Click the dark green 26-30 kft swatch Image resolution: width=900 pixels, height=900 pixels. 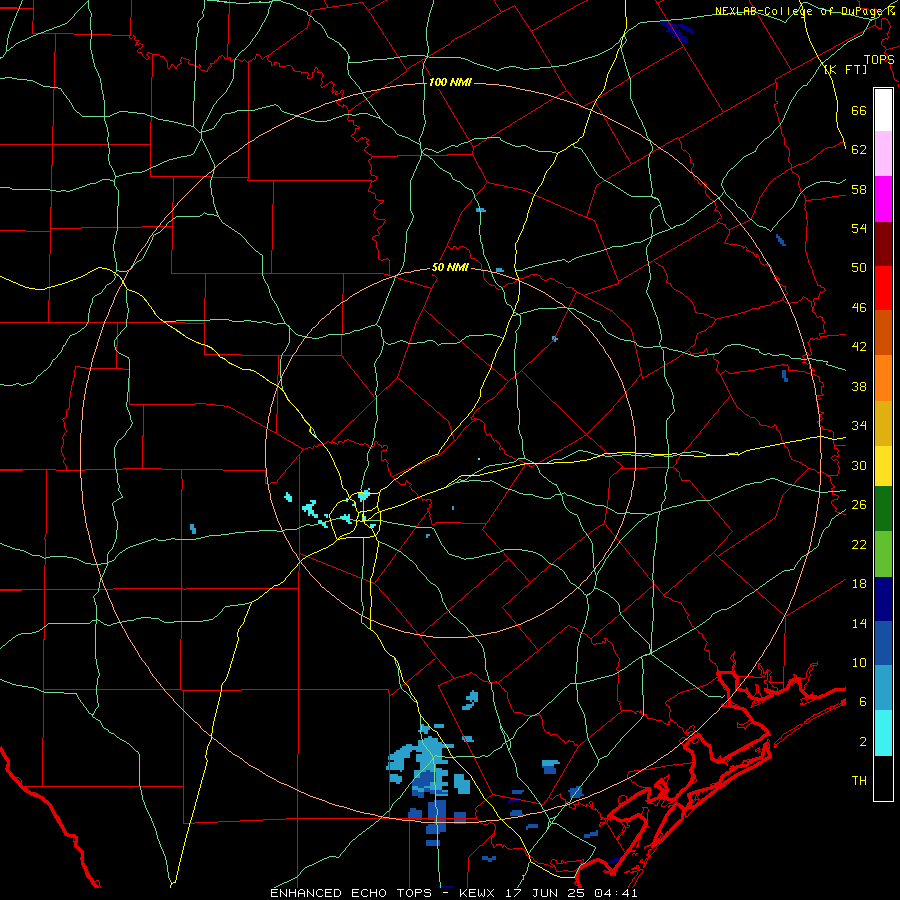tap(883, 509)
